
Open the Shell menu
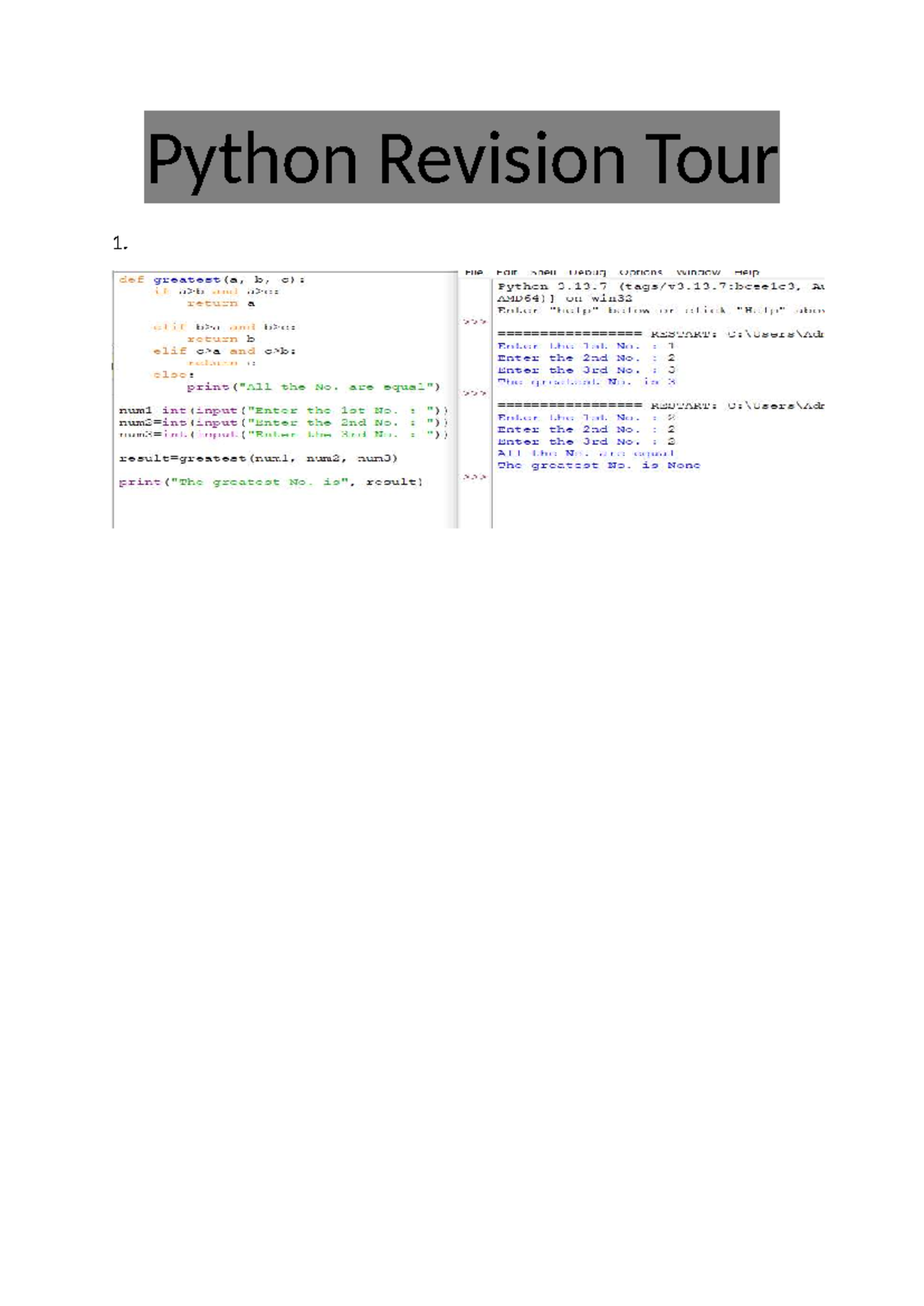pyautogui.click(x=543, y=272)
